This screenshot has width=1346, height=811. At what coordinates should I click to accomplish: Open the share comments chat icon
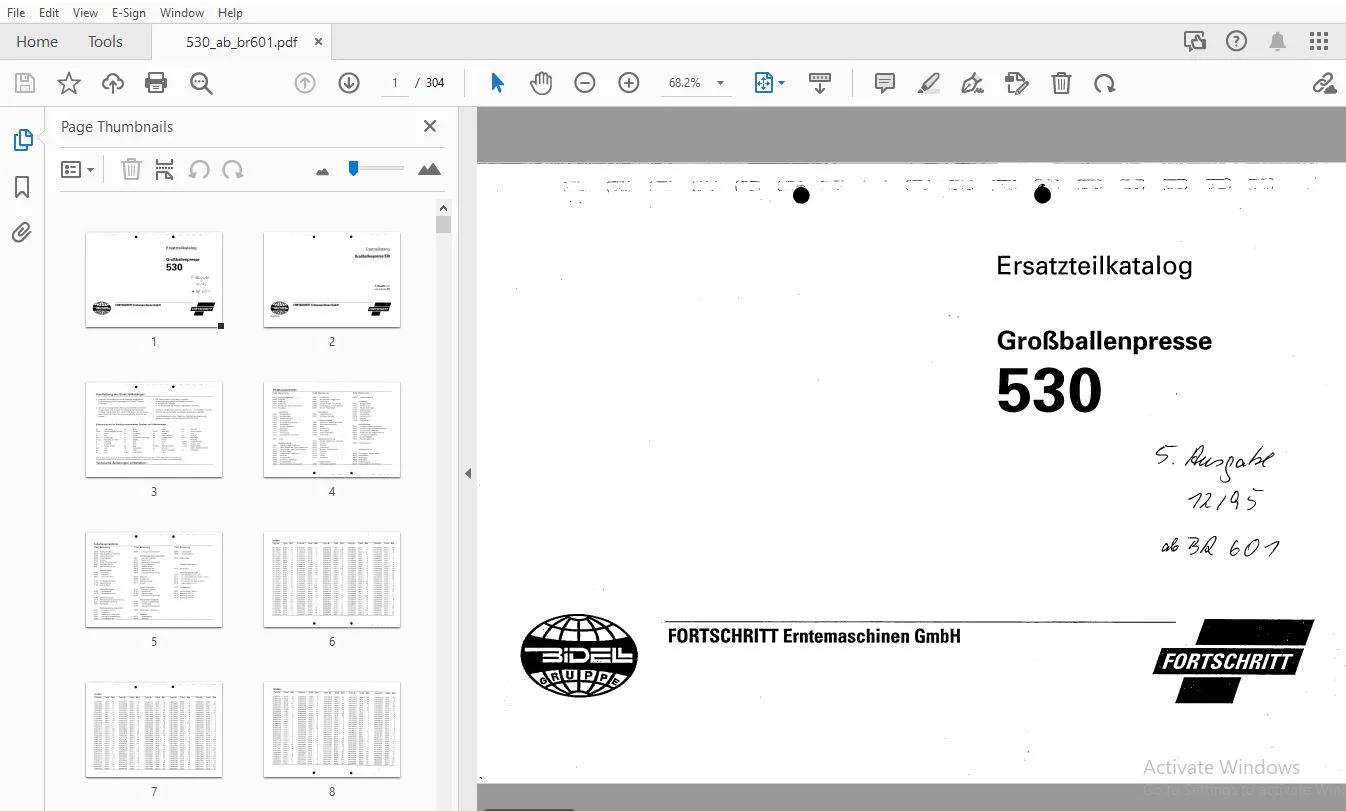coord(1195,41)
